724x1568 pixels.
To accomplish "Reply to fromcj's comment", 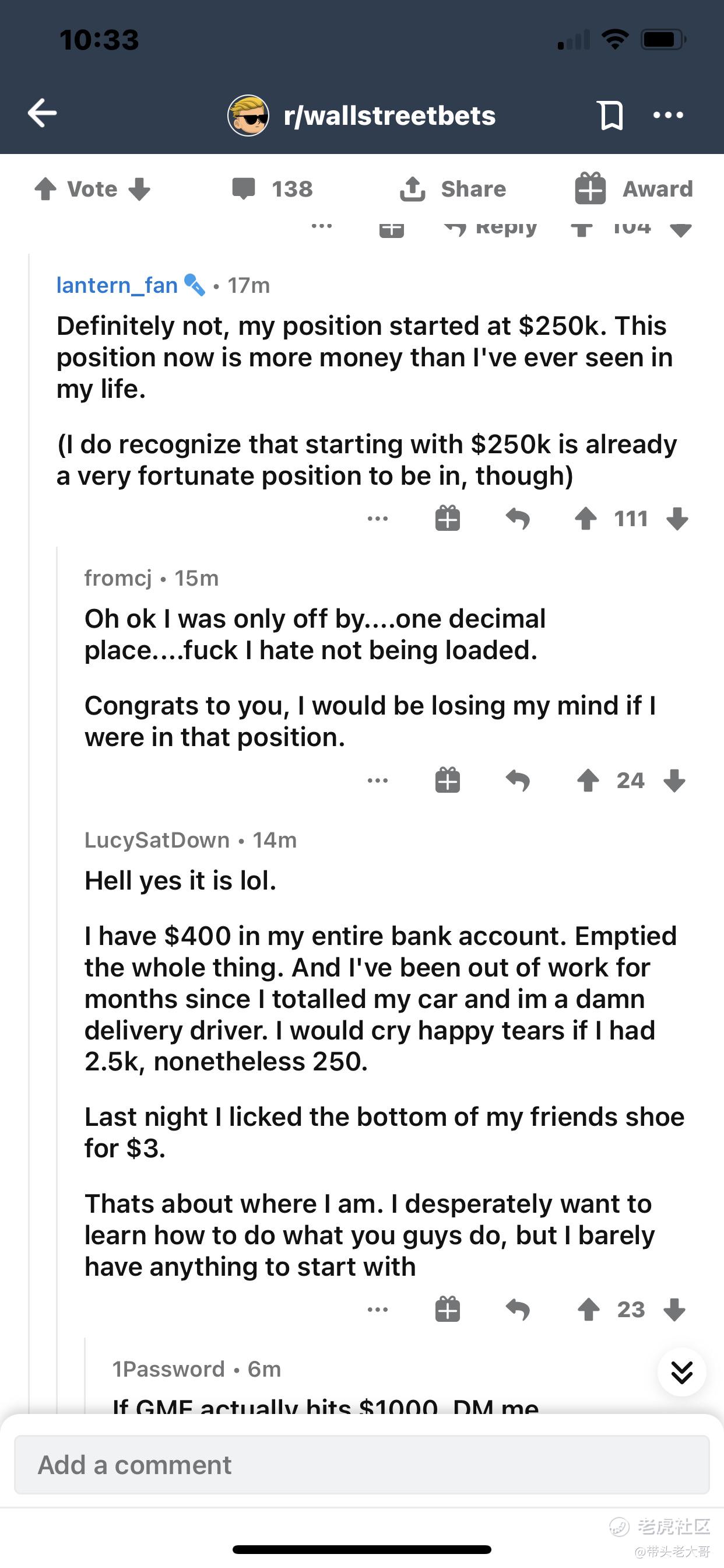I will tap(518, 780).
